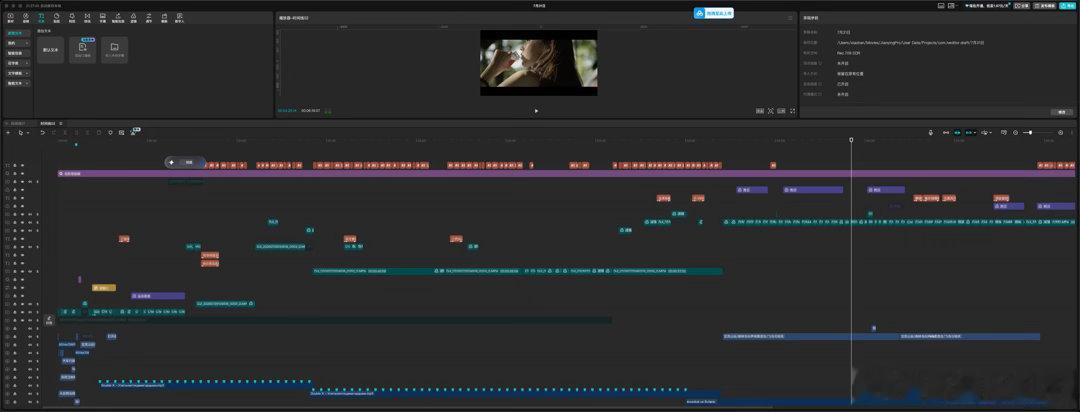Click the undo arrow in timeline toolbar
The image size is (1080, 412).
coord(42,132)
